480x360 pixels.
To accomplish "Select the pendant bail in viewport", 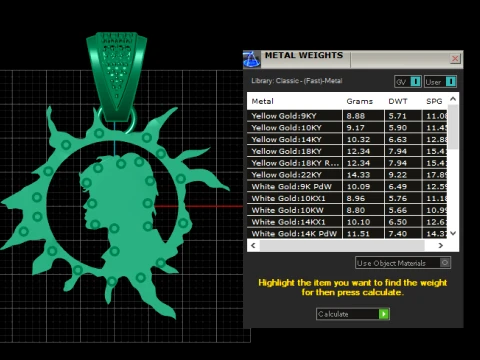I will pyautogui.click(x=116, y=74).
